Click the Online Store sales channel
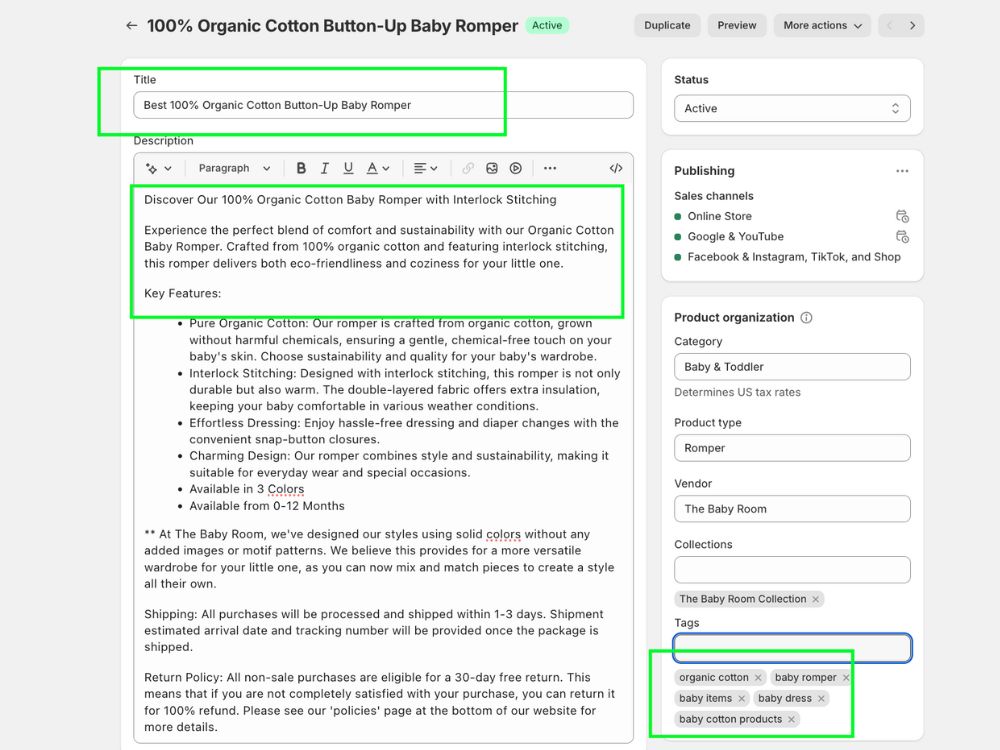Image resolution: width=1000 pixels, height=750 pixels. (719, 216)
